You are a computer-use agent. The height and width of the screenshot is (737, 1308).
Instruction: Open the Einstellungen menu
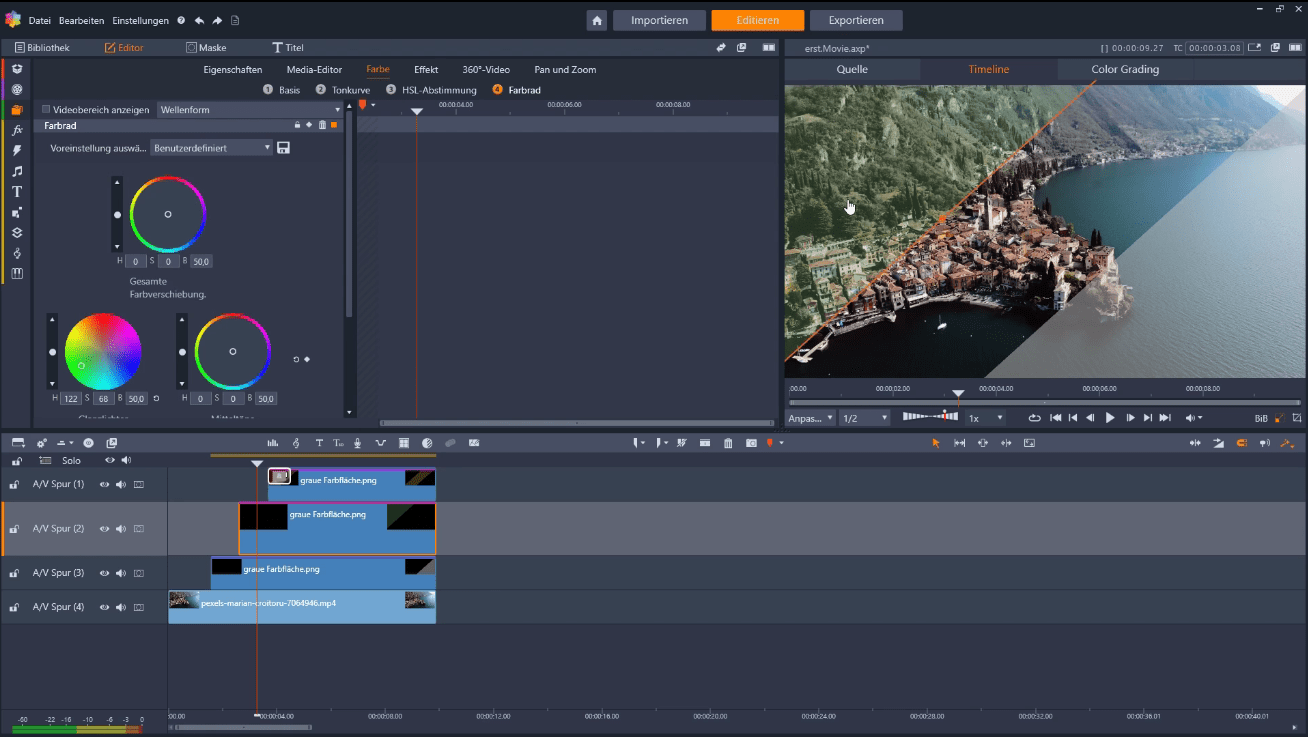pos(140,21)
